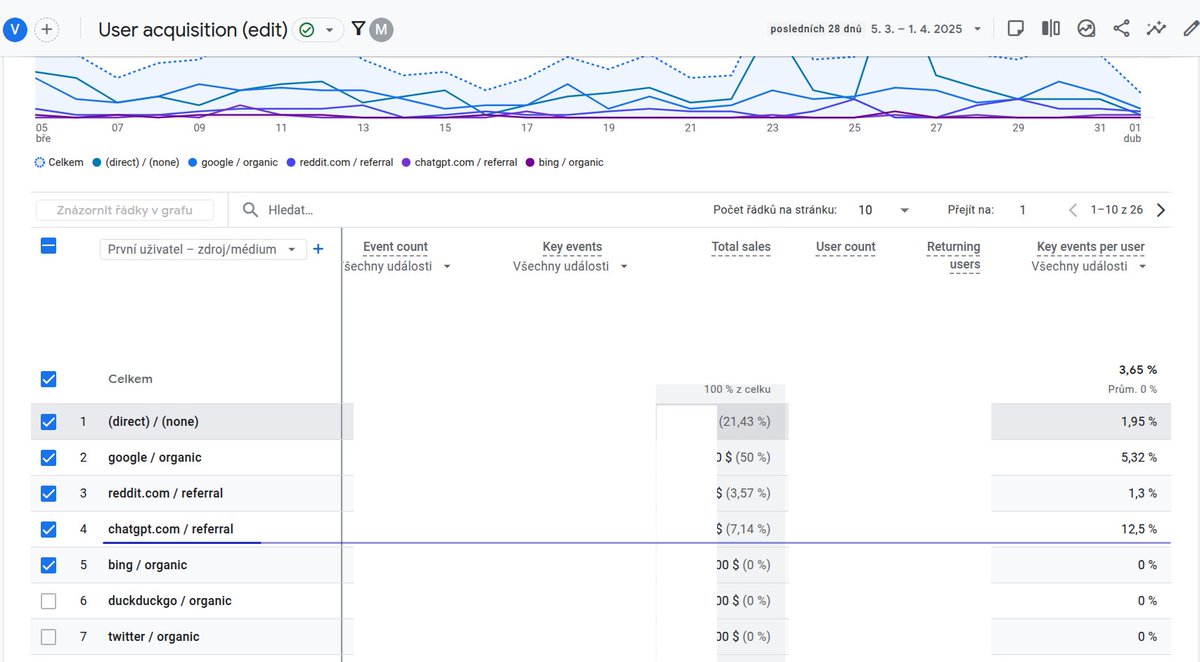This screenshot has width=1200, height=662.
Task: Enable the checkbox for duckduckgo / organic
Action: tap(47, 601)
